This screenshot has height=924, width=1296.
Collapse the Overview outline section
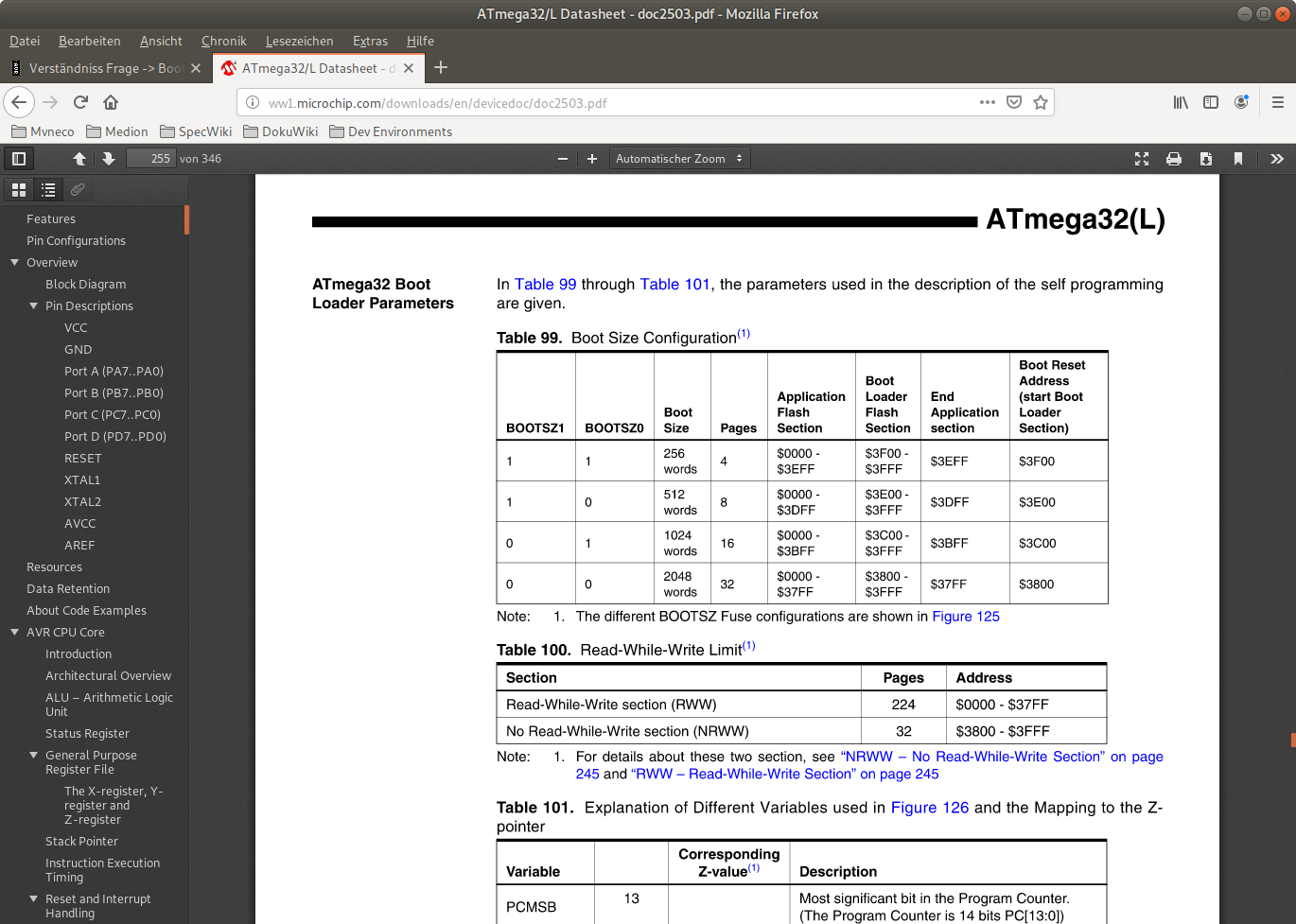point(14,262)
